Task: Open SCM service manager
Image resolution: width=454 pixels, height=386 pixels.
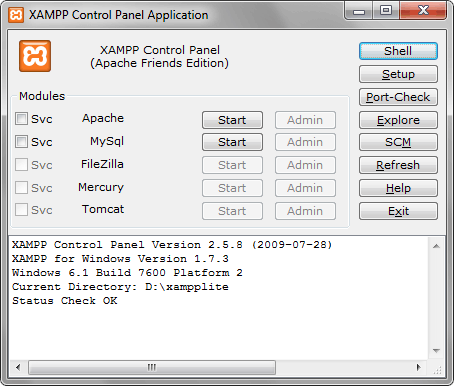Action: click(398, 142)
